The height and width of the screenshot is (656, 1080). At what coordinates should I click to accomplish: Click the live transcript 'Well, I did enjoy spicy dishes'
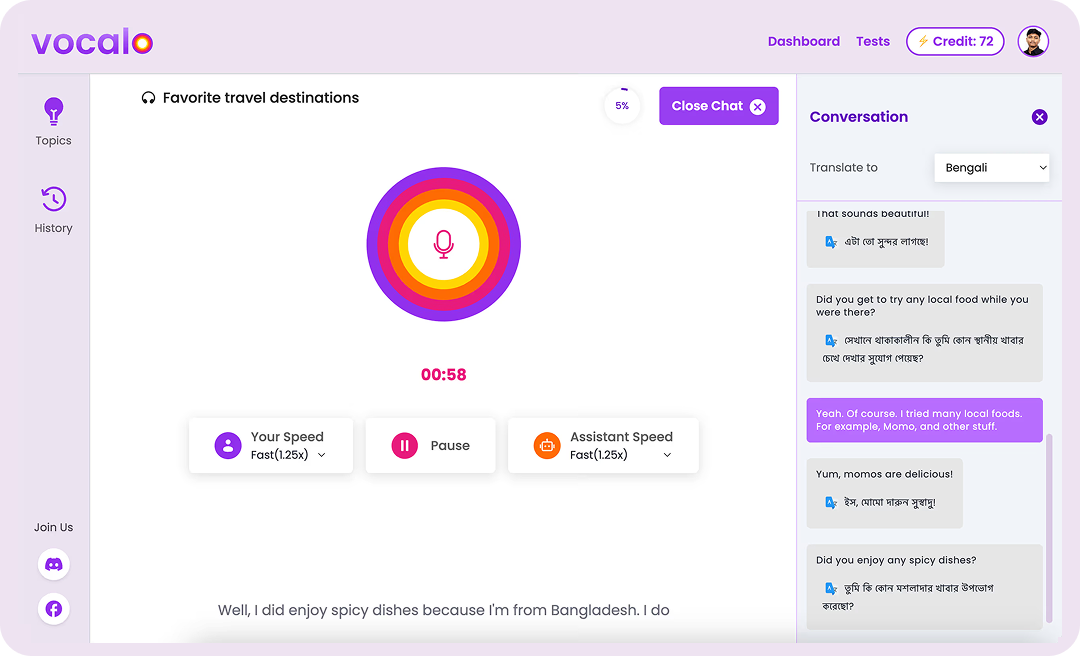[x=444, y=610]
